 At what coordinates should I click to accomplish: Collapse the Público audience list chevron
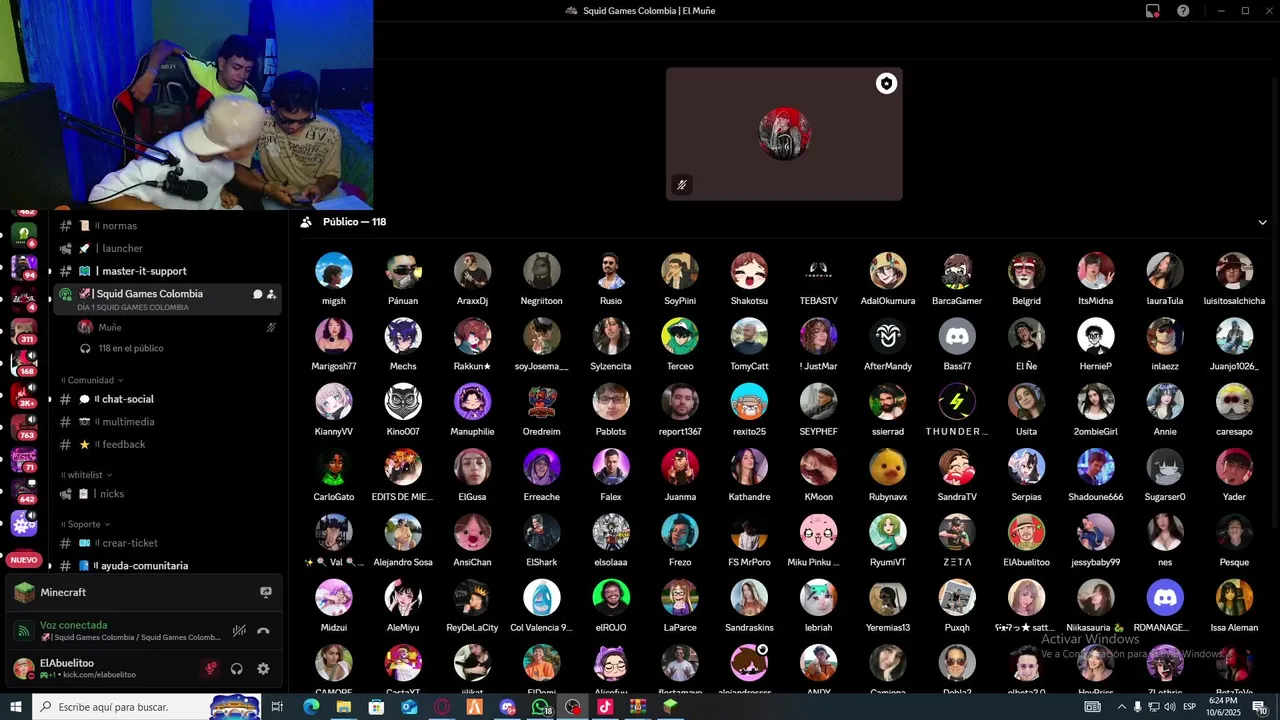(x=1262, y=223)
